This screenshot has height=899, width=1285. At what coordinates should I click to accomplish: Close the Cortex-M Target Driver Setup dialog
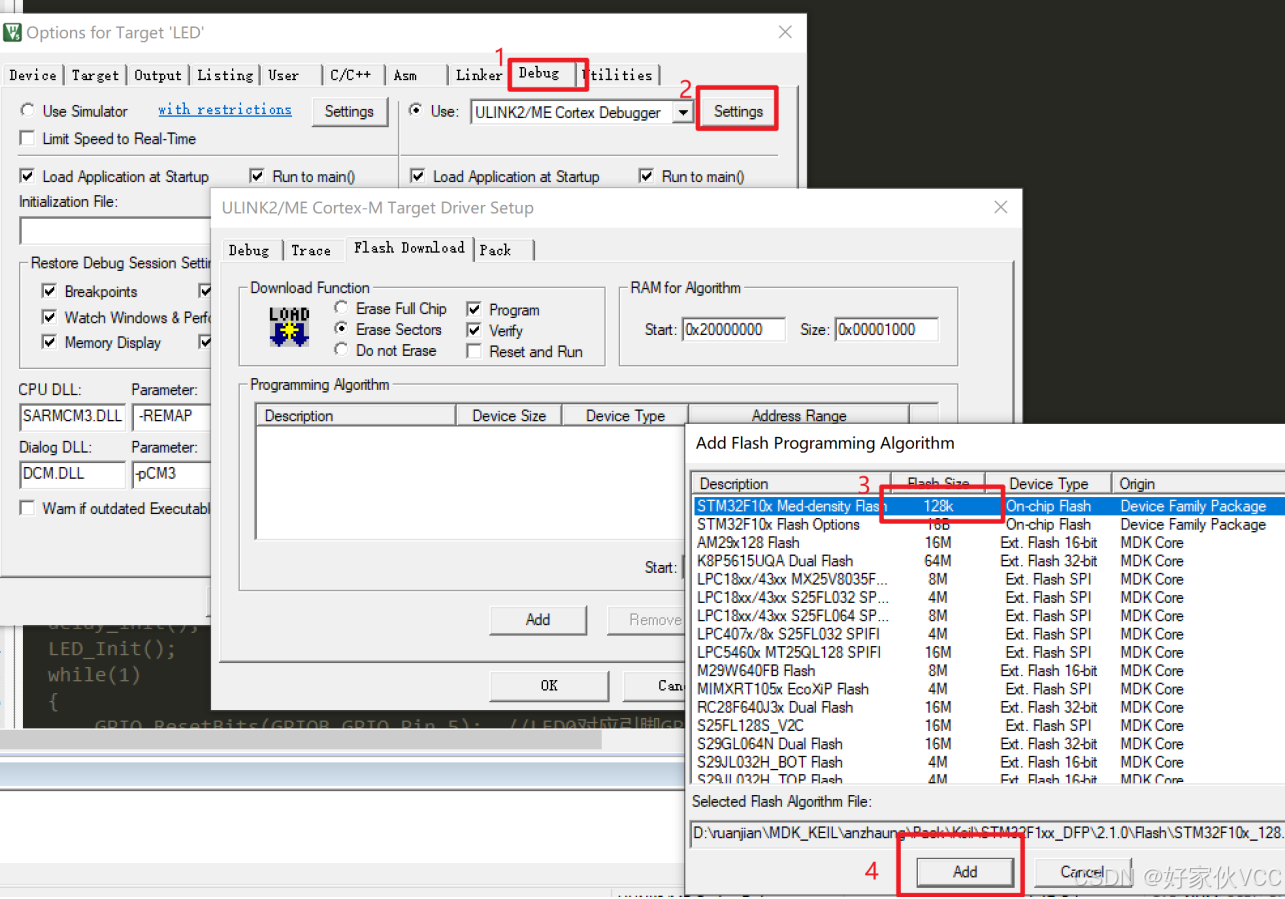coord(1000,207)
